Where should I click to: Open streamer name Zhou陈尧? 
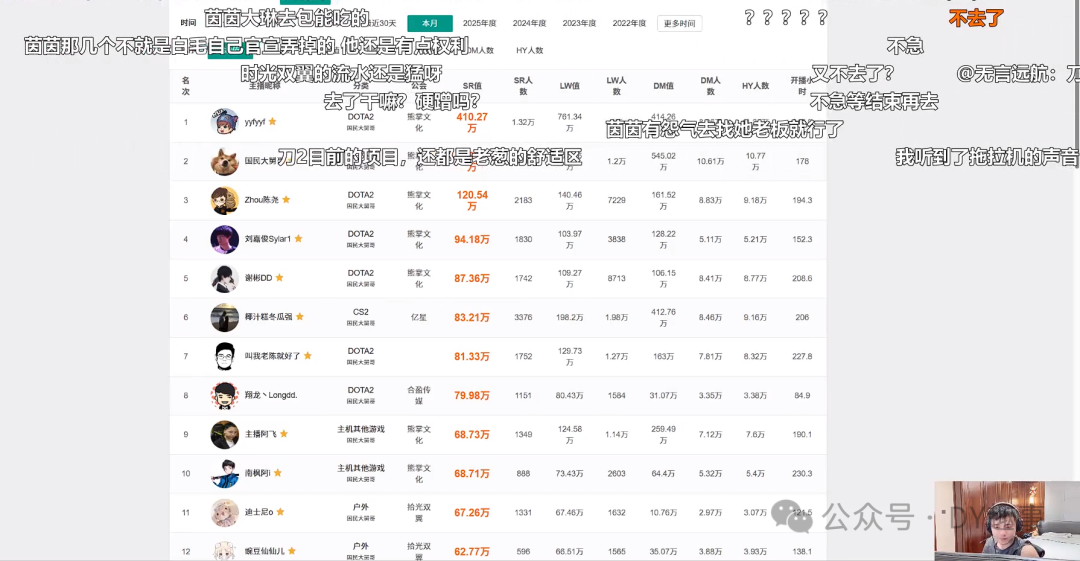[x=262, y=200]
